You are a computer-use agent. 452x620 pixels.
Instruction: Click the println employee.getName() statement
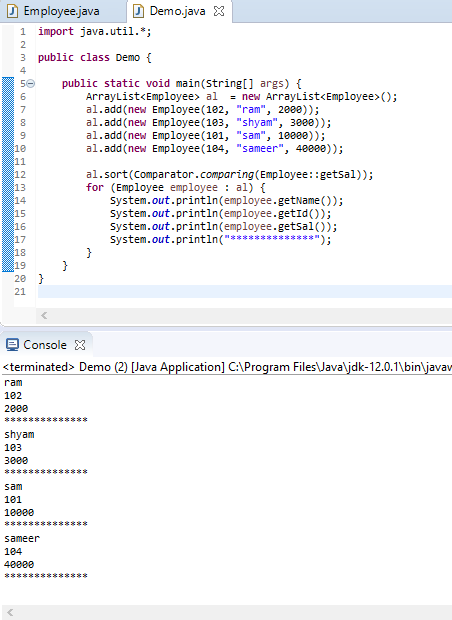227,200
